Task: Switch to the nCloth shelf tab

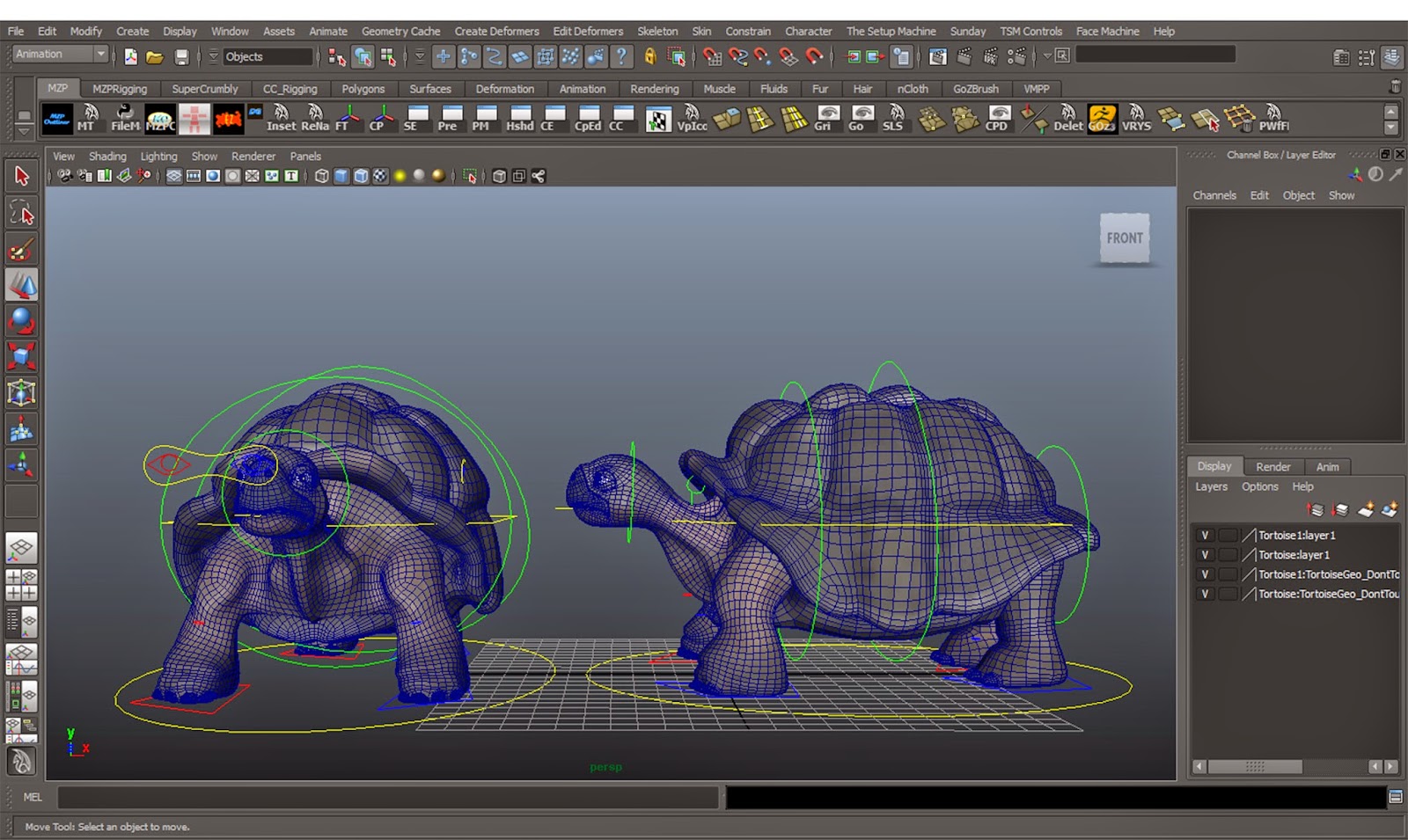Action: pyautogui.click(x=913, y=89)
